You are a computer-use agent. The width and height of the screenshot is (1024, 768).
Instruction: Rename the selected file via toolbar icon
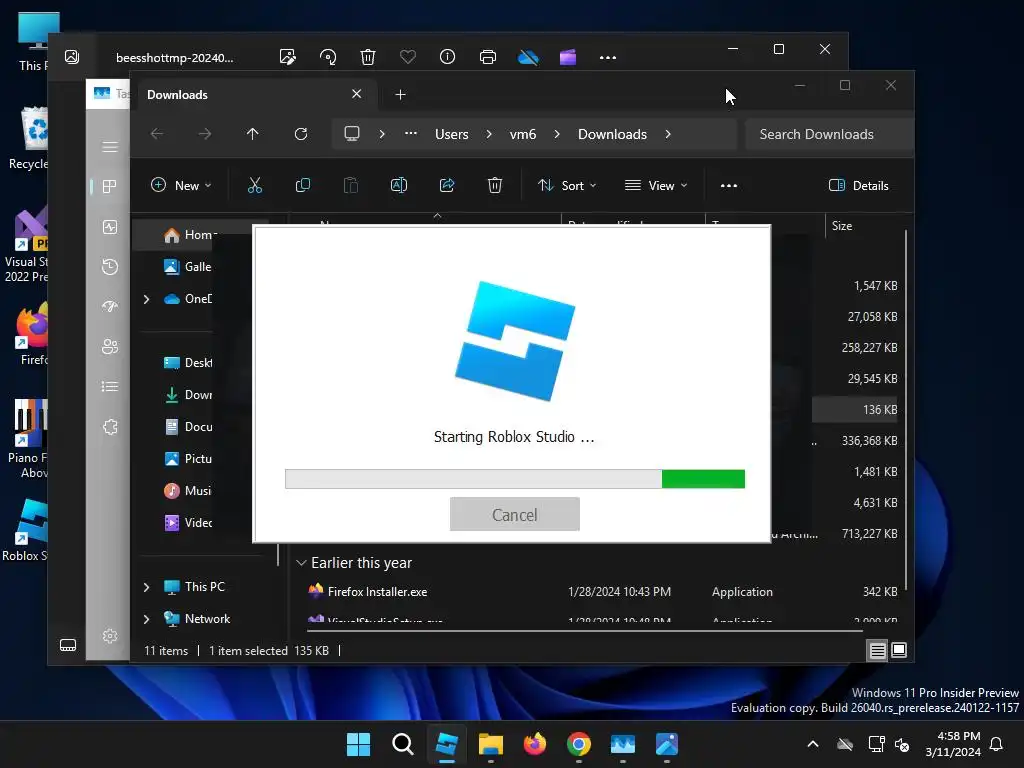398,185
